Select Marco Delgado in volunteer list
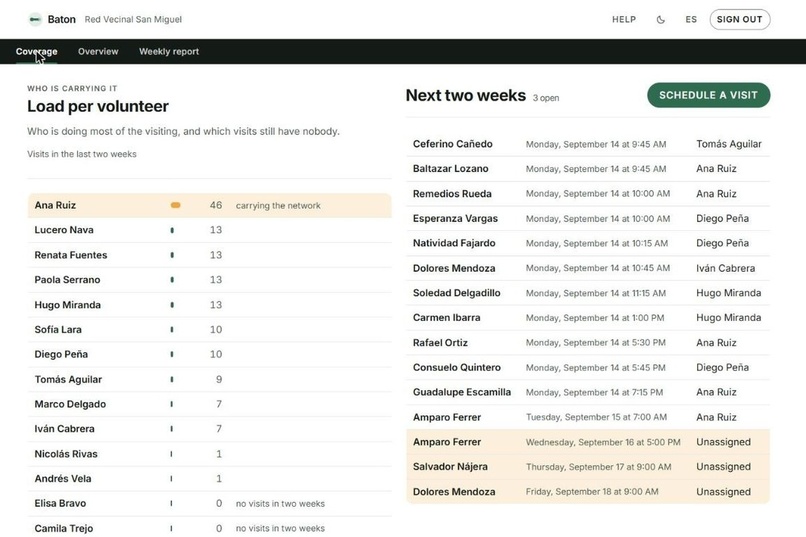806x537 pixels. [x=209, y=404]
